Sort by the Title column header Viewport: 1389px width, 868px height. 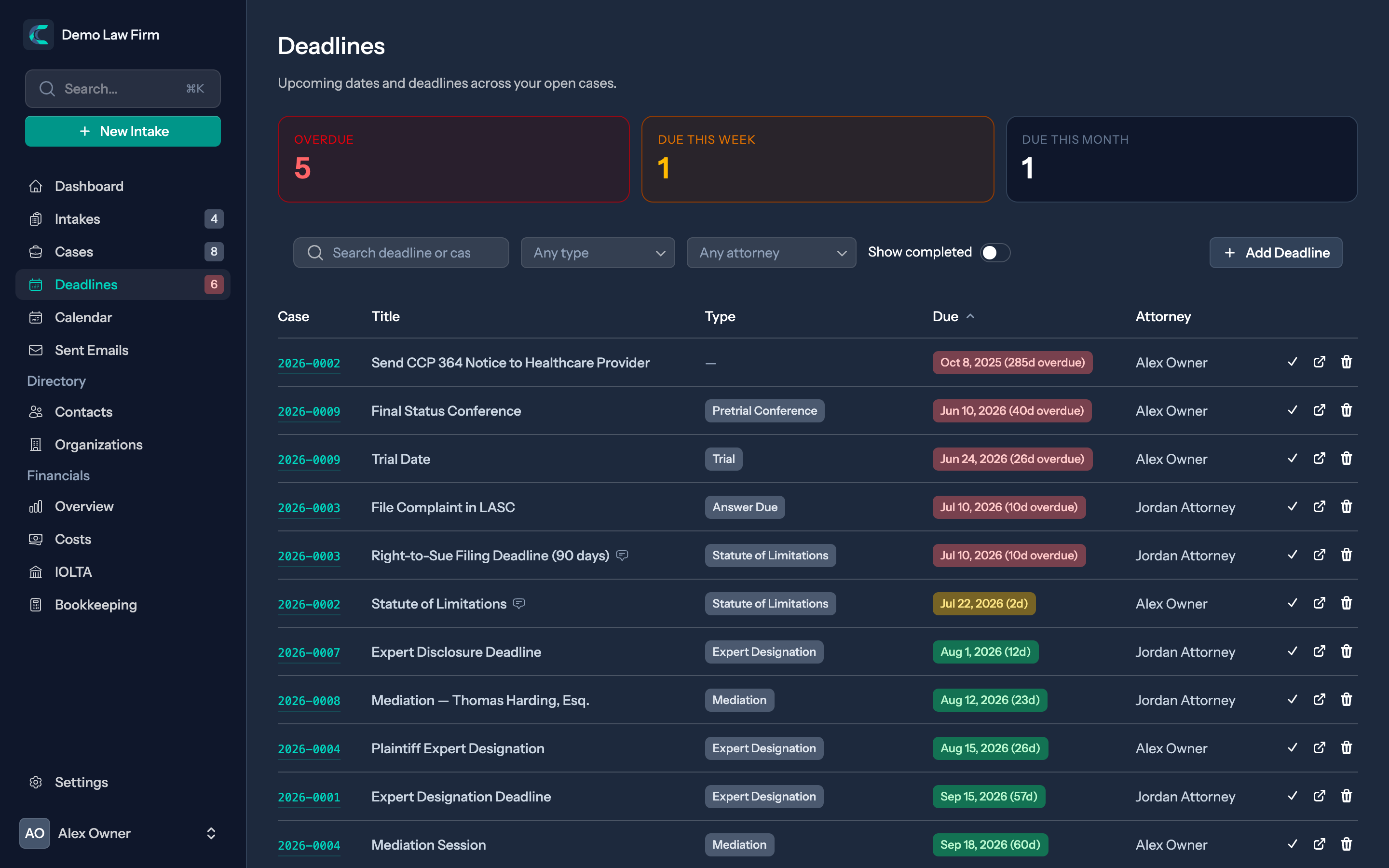[x=385, y=316]
